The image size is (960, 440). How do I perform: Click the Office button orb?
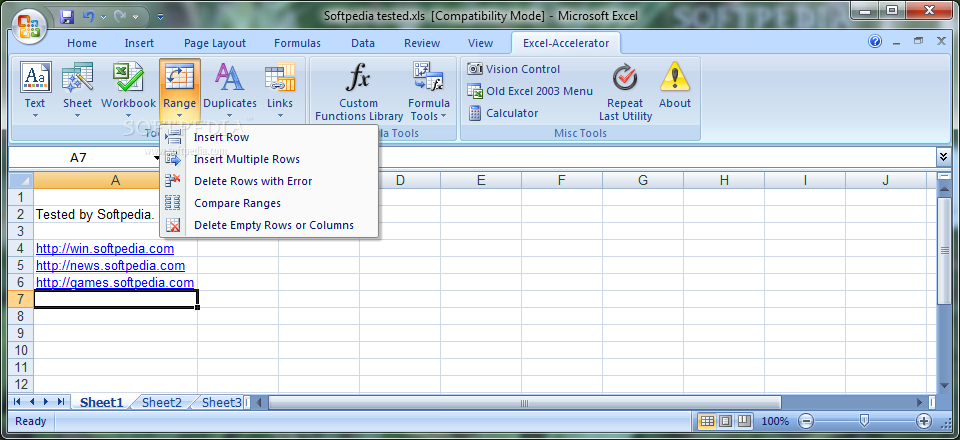click(x=29, y=28)
